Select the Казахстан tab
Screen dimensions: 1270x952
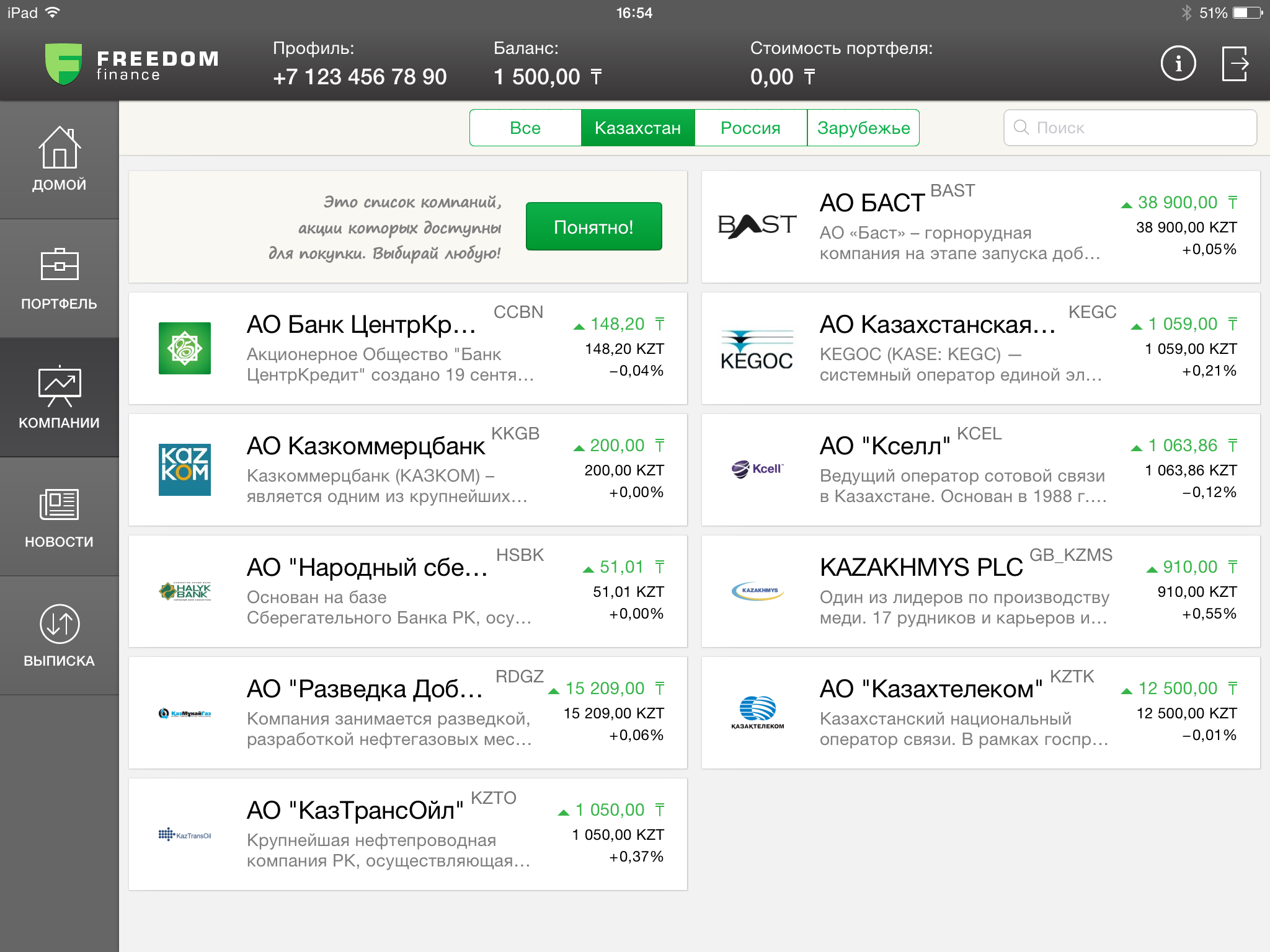(x=637, y=128)
